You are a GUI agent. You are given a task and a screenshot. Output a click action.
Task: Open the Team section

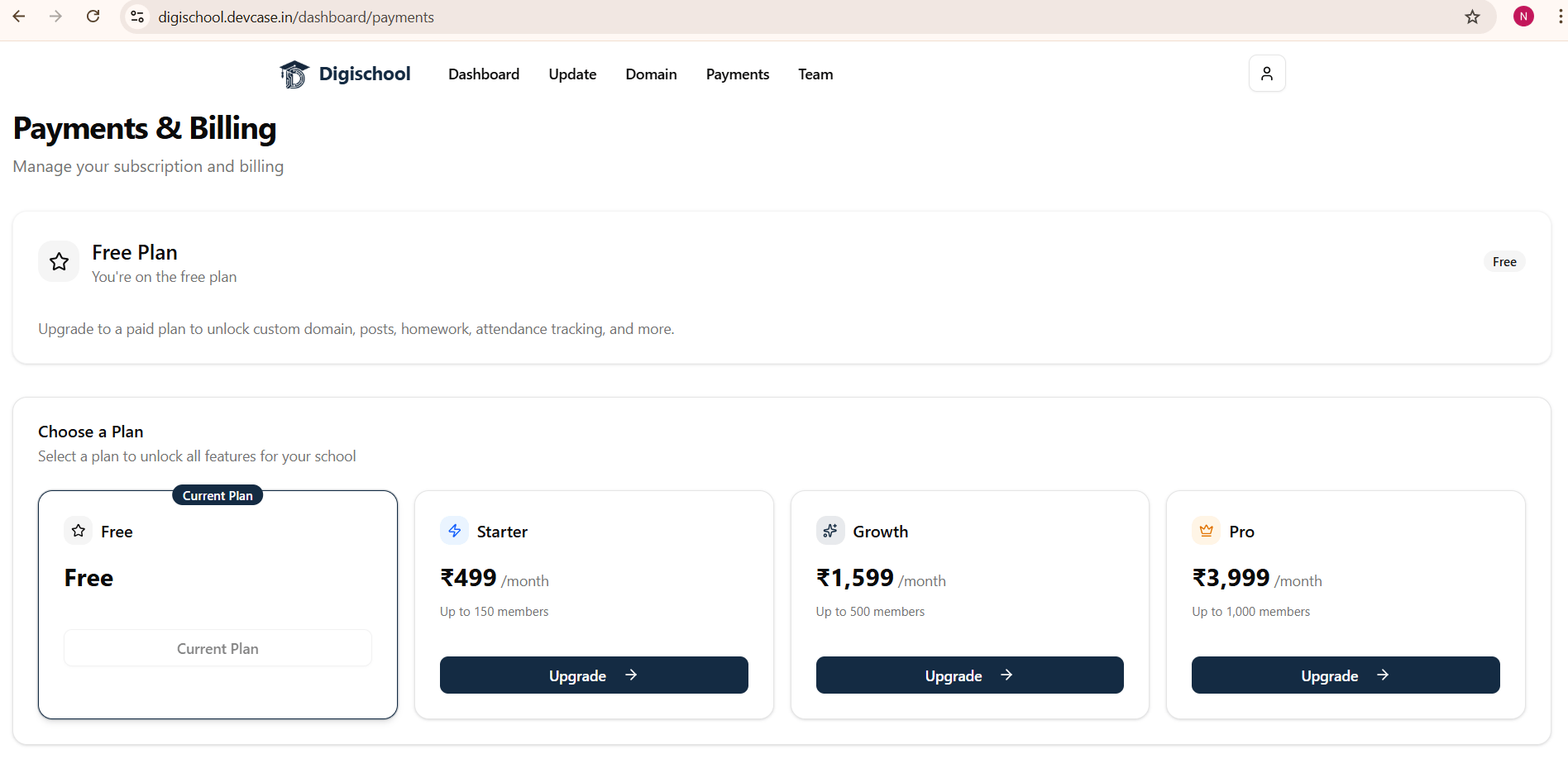coord(815,74)
